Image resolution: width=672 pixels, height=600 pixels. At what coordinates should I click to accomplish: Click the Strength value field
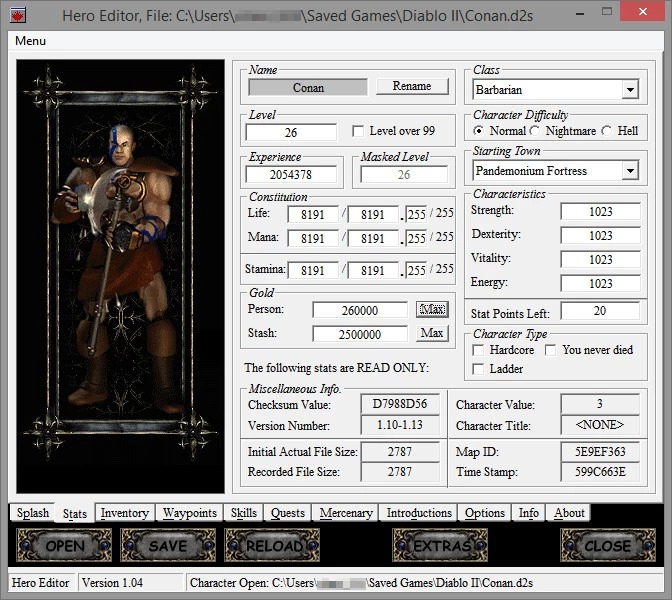(x=600, y=211)
